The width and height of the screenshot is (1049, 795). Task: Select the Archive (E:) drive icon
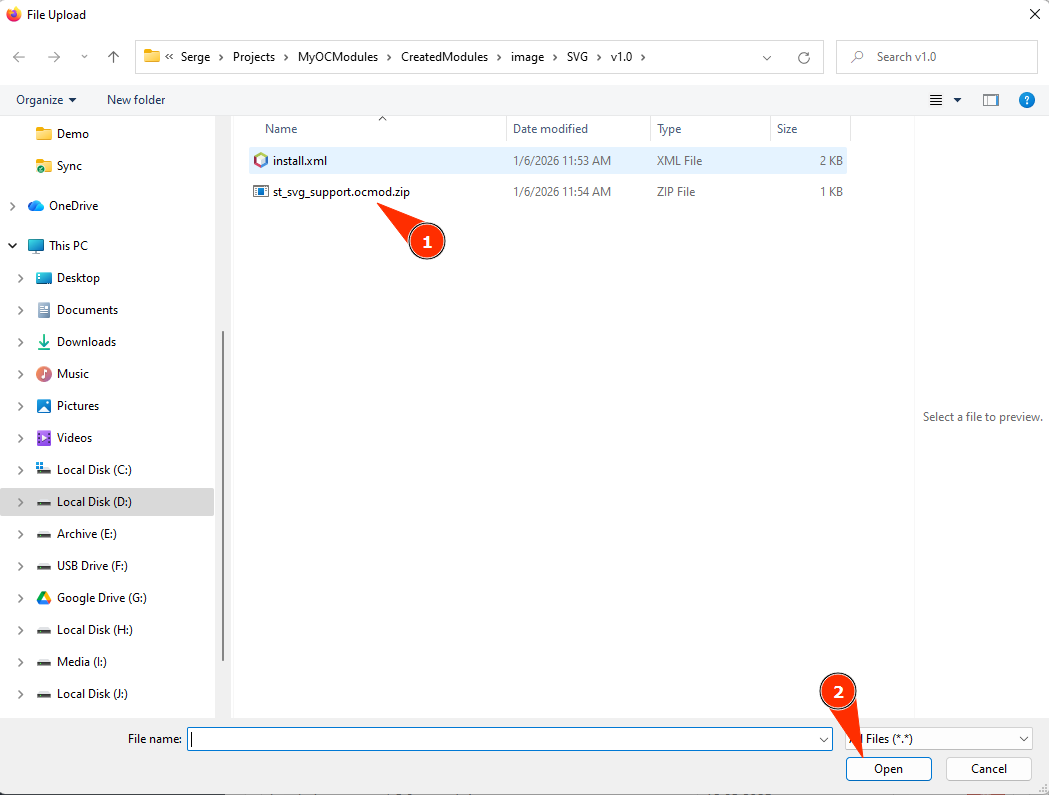[43, 535]
